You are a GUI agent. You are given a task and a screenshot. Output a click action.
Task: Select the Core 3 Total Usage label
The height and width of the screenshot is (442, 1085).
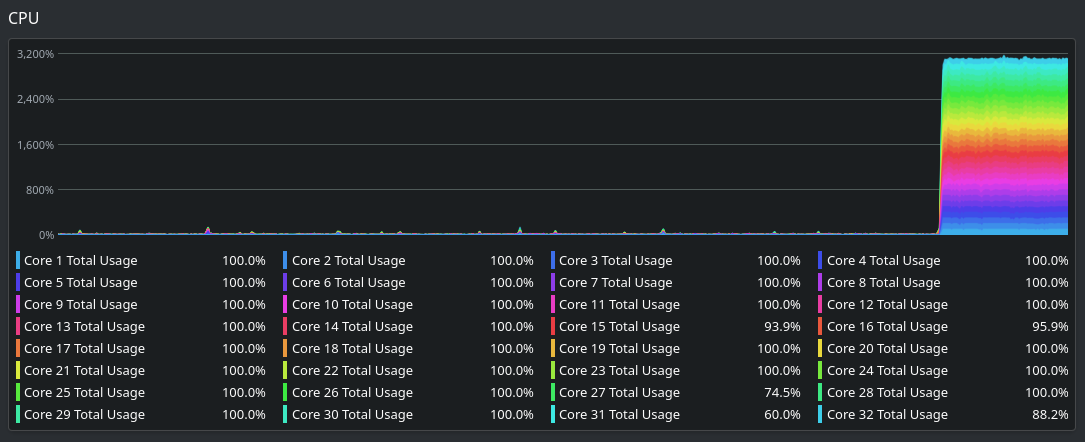pyautogui.click(x=616, y=261)
